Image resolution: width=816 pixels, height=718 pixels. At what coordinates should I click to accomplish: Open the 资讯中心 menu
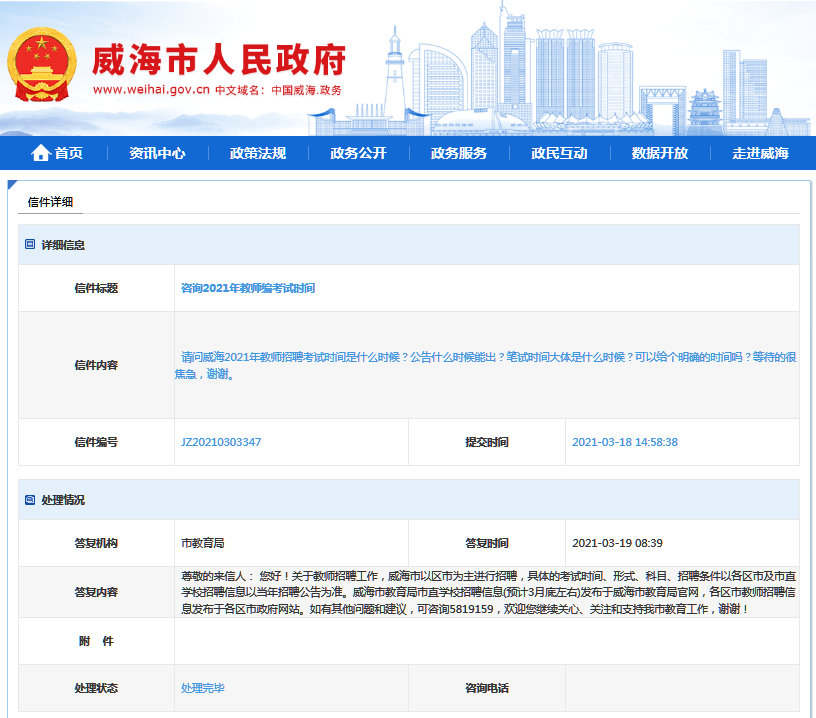[x=157, y=153]
